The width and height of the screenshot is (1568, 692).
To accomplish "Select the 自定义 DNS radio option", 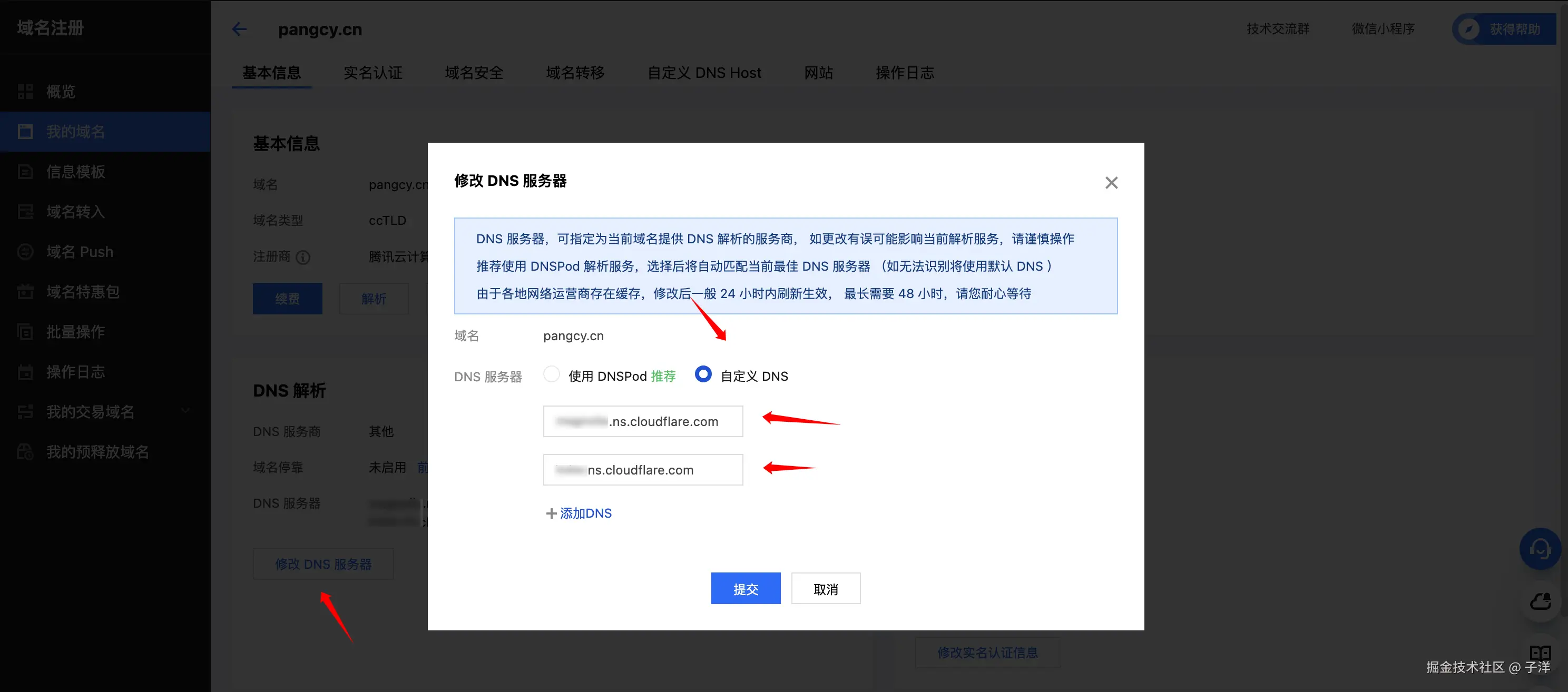I will (x=702, y=374).
